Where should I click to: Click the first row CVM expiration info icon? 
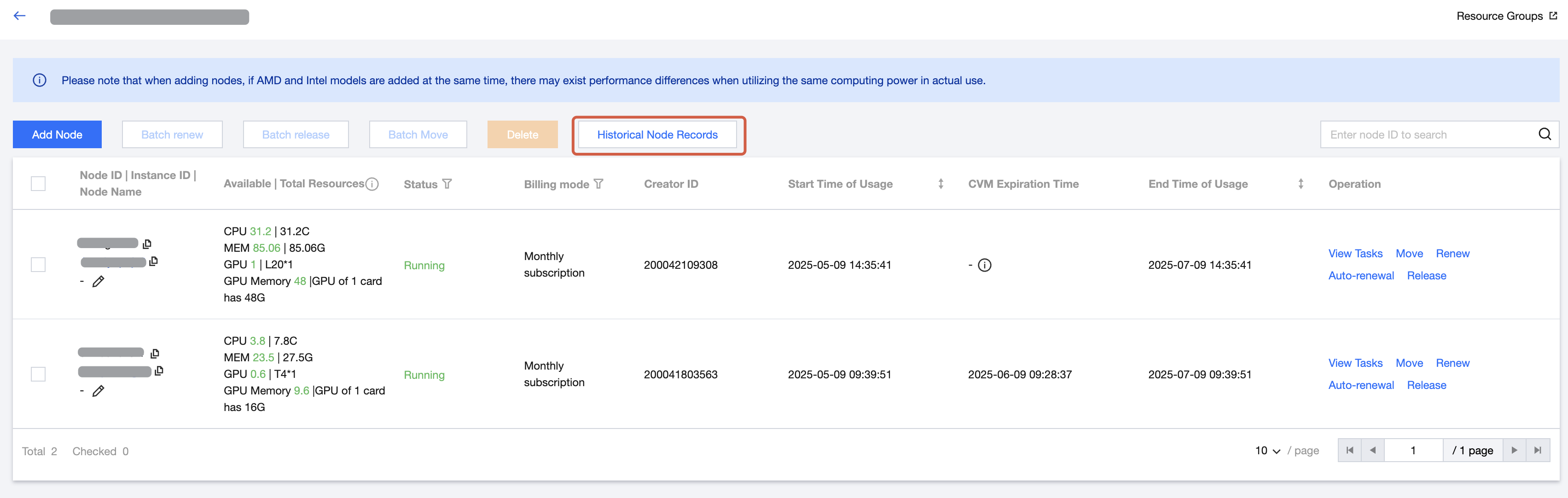click(x=984, y=265)
